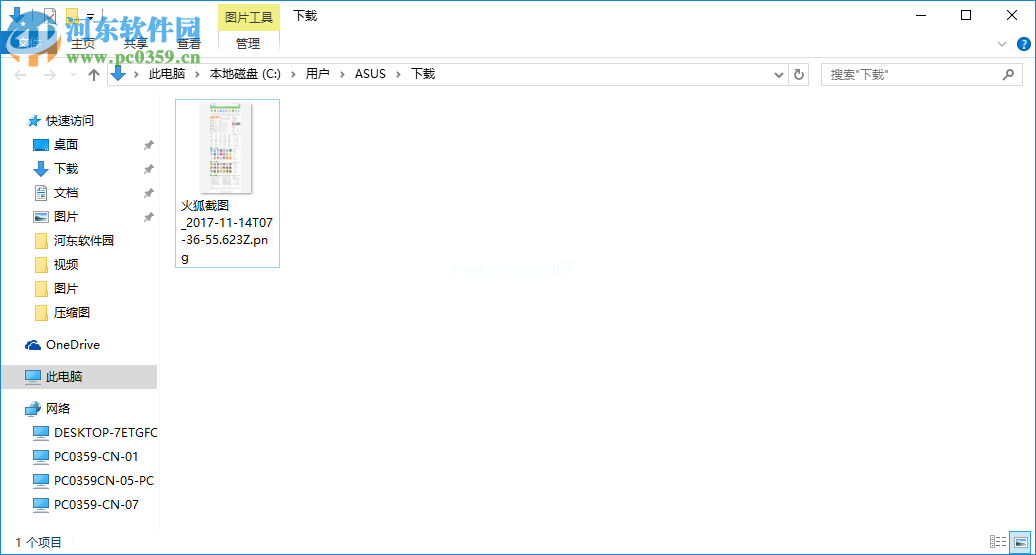Collapse the 快速访问 tree section

tap(15, 121)
